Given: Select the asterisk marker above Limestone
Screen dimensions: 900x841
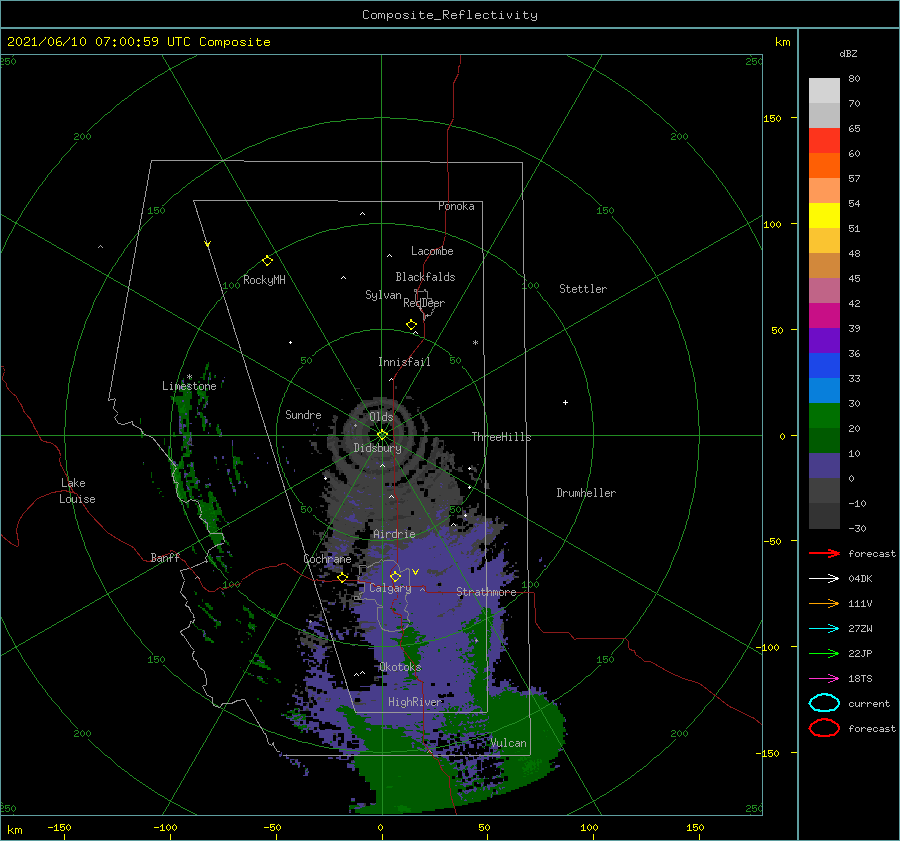Looking at the screenshot, I should point(189,377).
